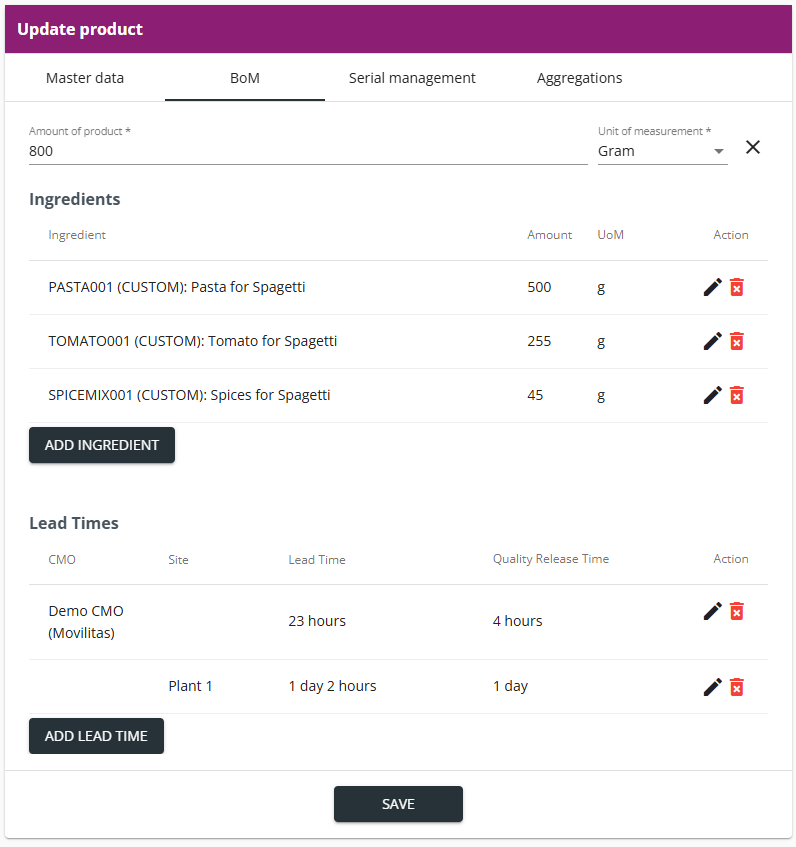The height and width of the screenshot is (847, 796).
Task: Save the product changes
Action: [398, 804]
